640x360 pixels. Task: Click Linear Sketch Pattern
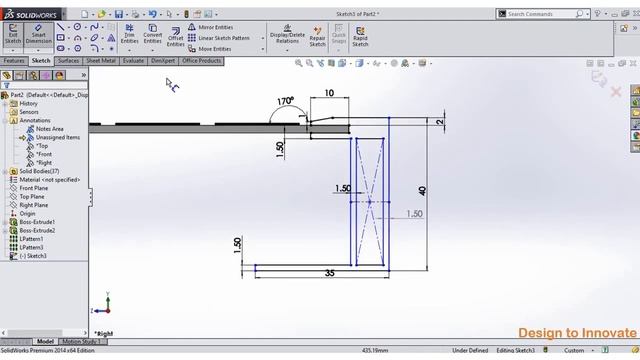pos(219,38)
